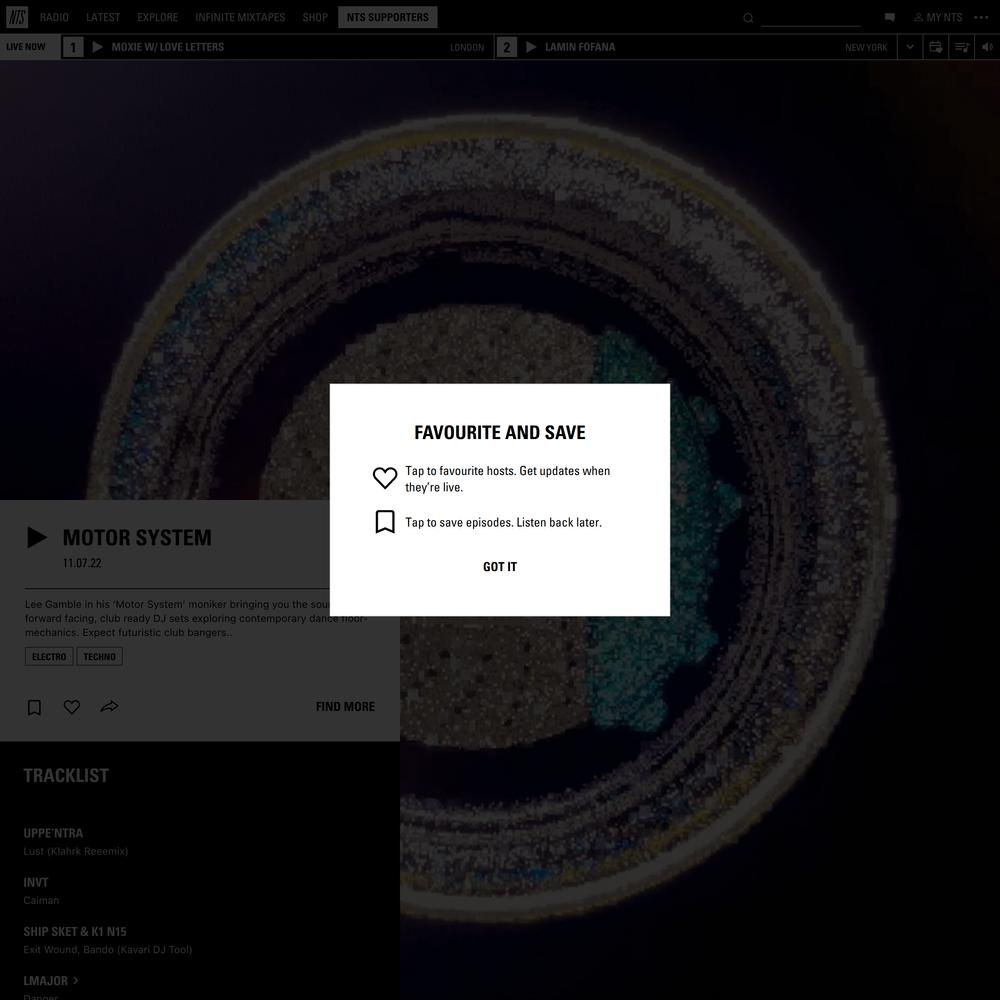Open the schedule calendar icon
1000x1000 pixels.
click(936, 47)
